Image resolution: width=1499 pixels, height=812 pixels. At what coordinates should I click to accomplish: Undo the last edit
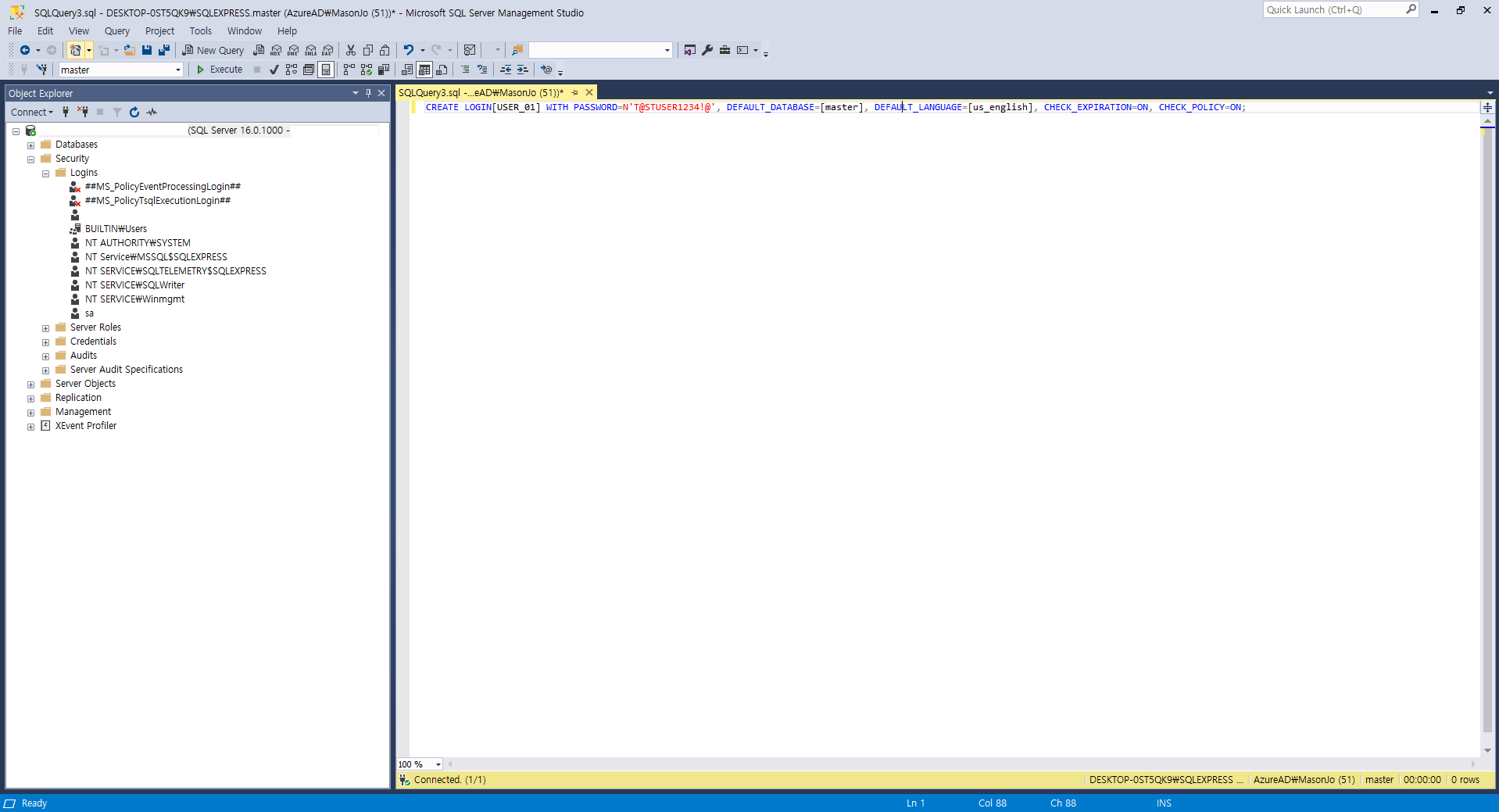point(409,50)
